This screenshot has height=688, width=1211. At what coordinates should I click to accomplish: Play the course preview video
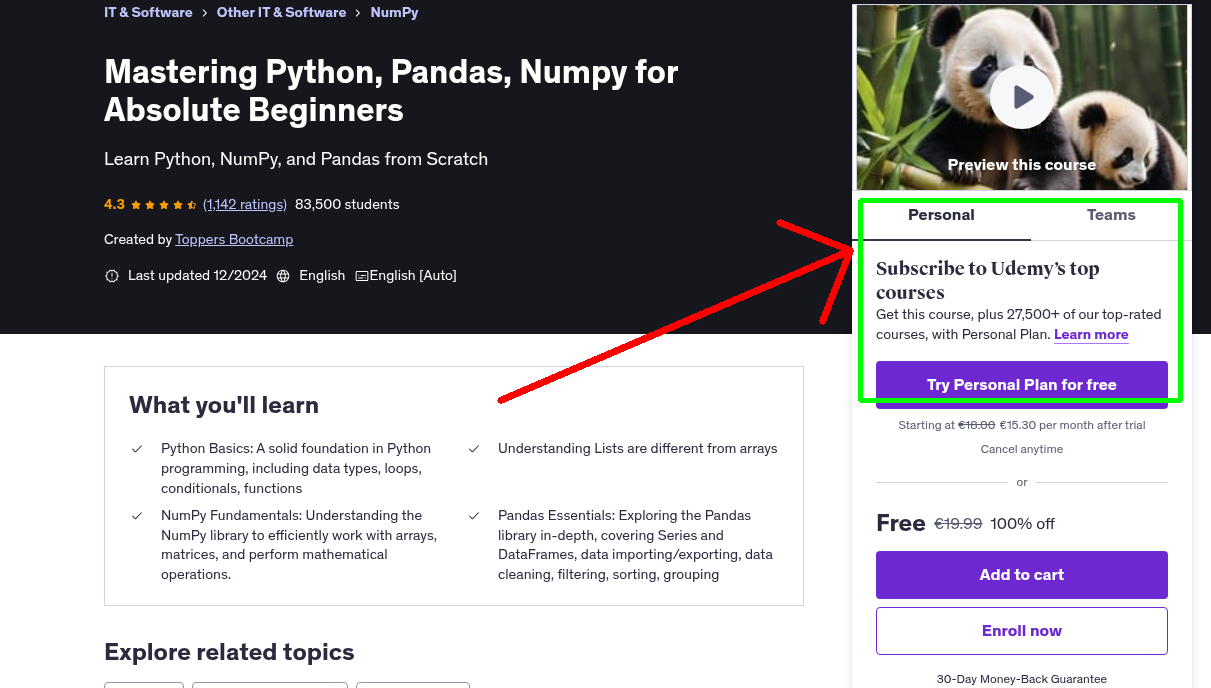(1021, 96)
